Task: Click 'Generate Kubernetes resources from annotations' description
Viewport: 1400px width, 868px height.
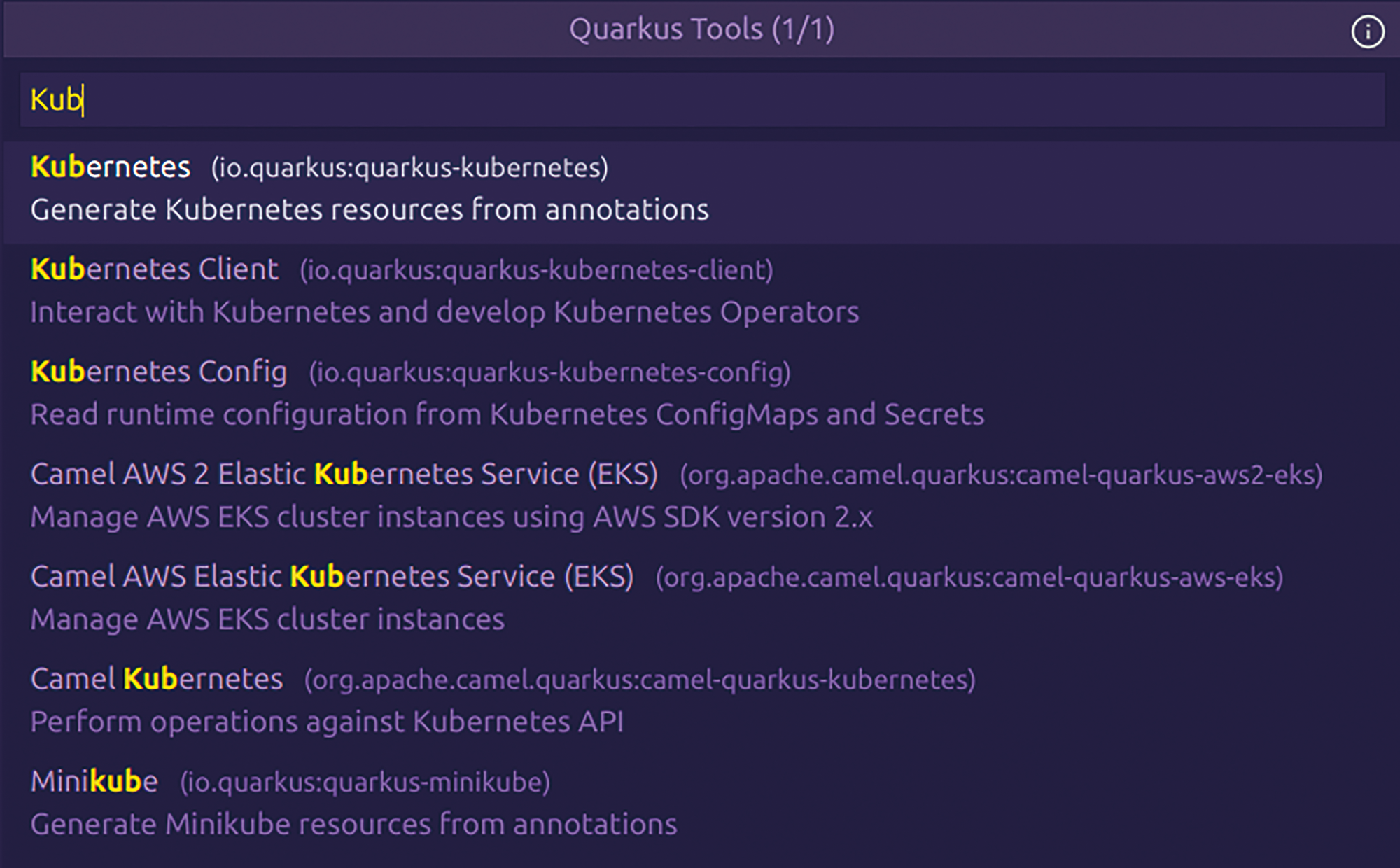Action: pyautogui.click(x=370, y=210)
